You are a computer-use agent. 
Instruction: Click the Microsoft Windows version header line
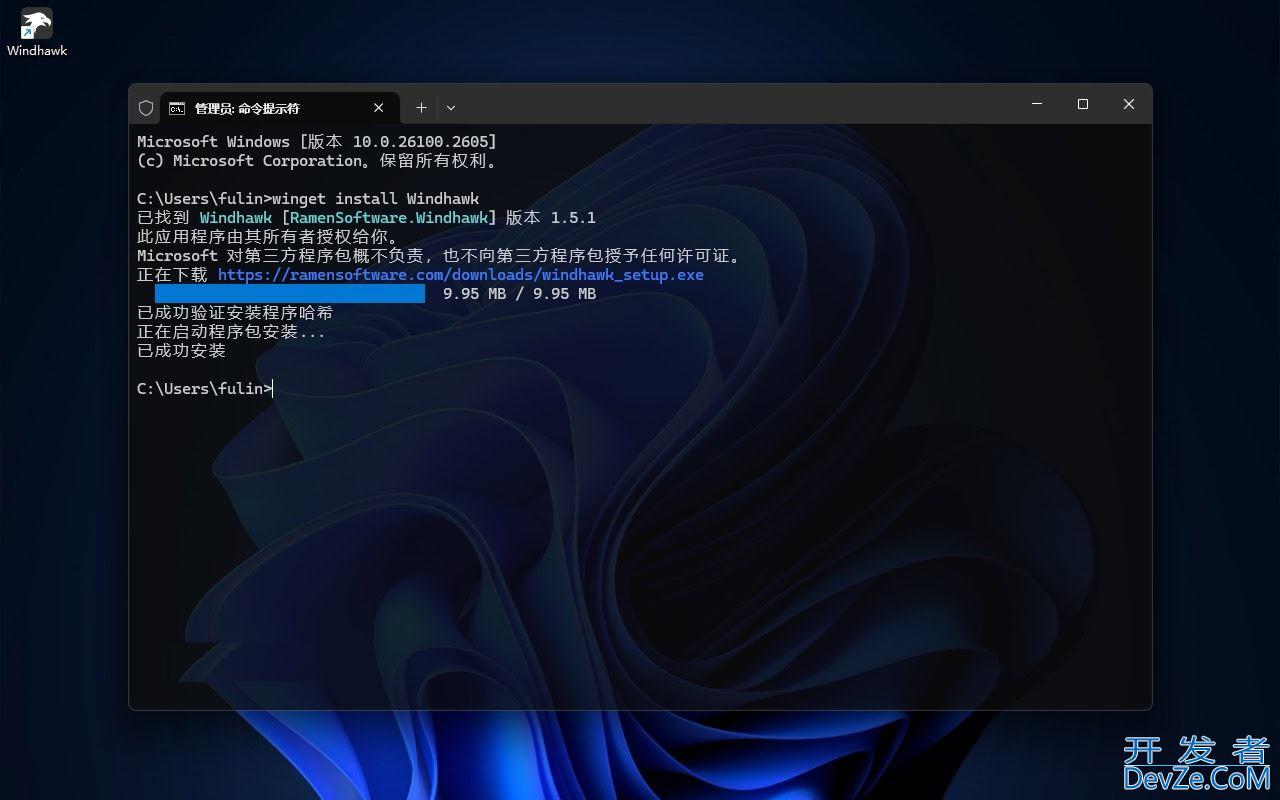[317, 142]
